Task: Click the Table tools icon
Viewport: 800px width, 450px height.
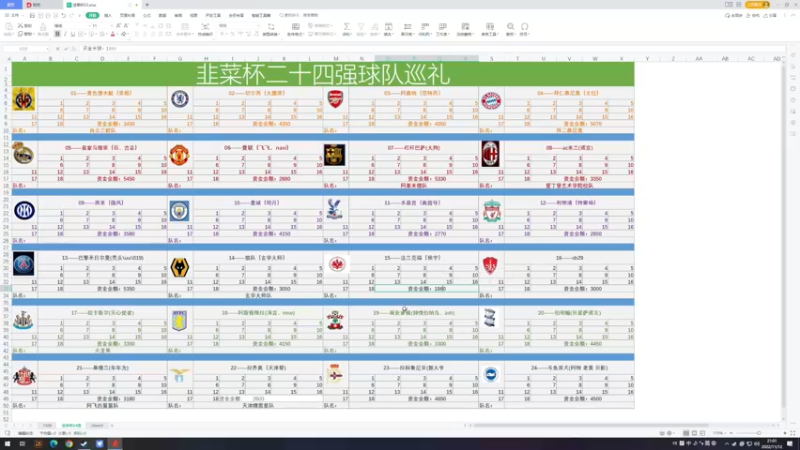Action: 490,27
